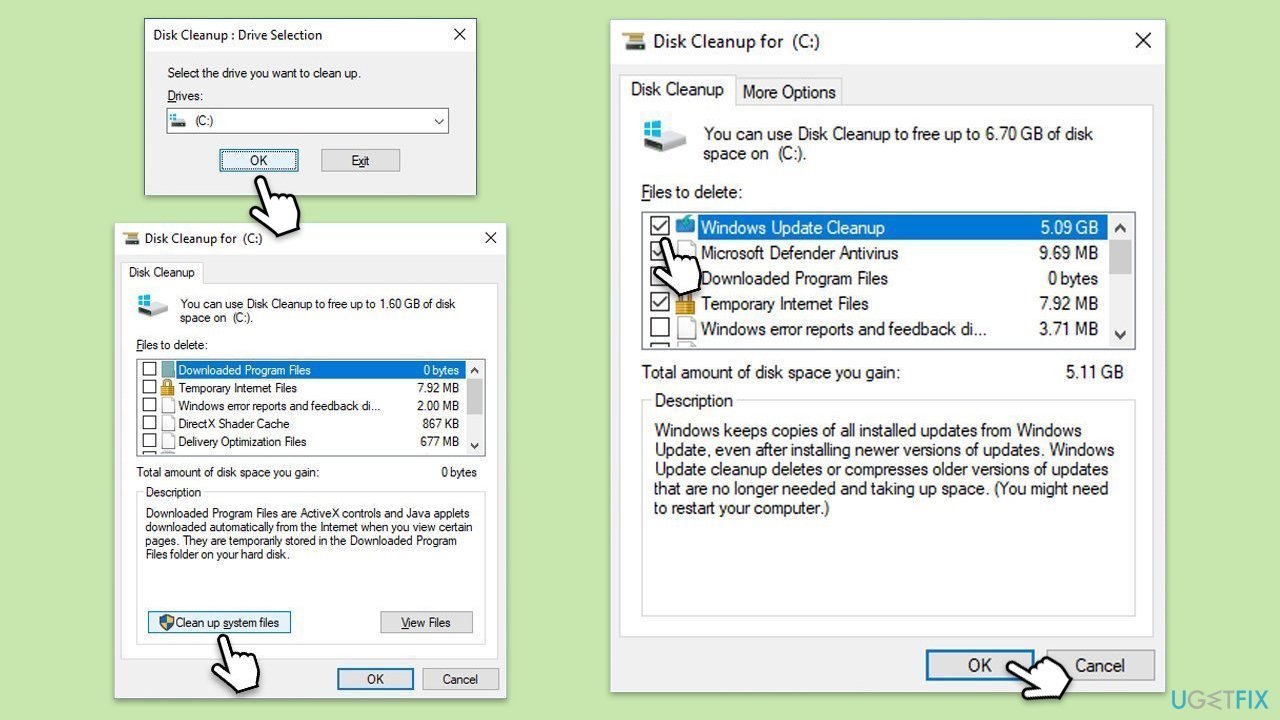
Task: Click drive icon in small Disk Cleanup header
Action: [x=153, y=306]
